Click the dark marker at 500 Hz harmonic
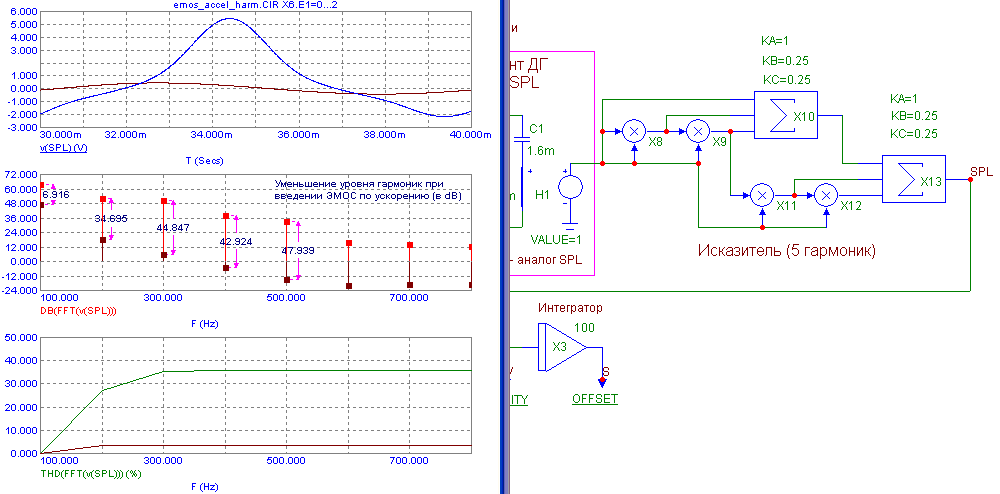The image size is (1000, 494). [x=287, y=280]
